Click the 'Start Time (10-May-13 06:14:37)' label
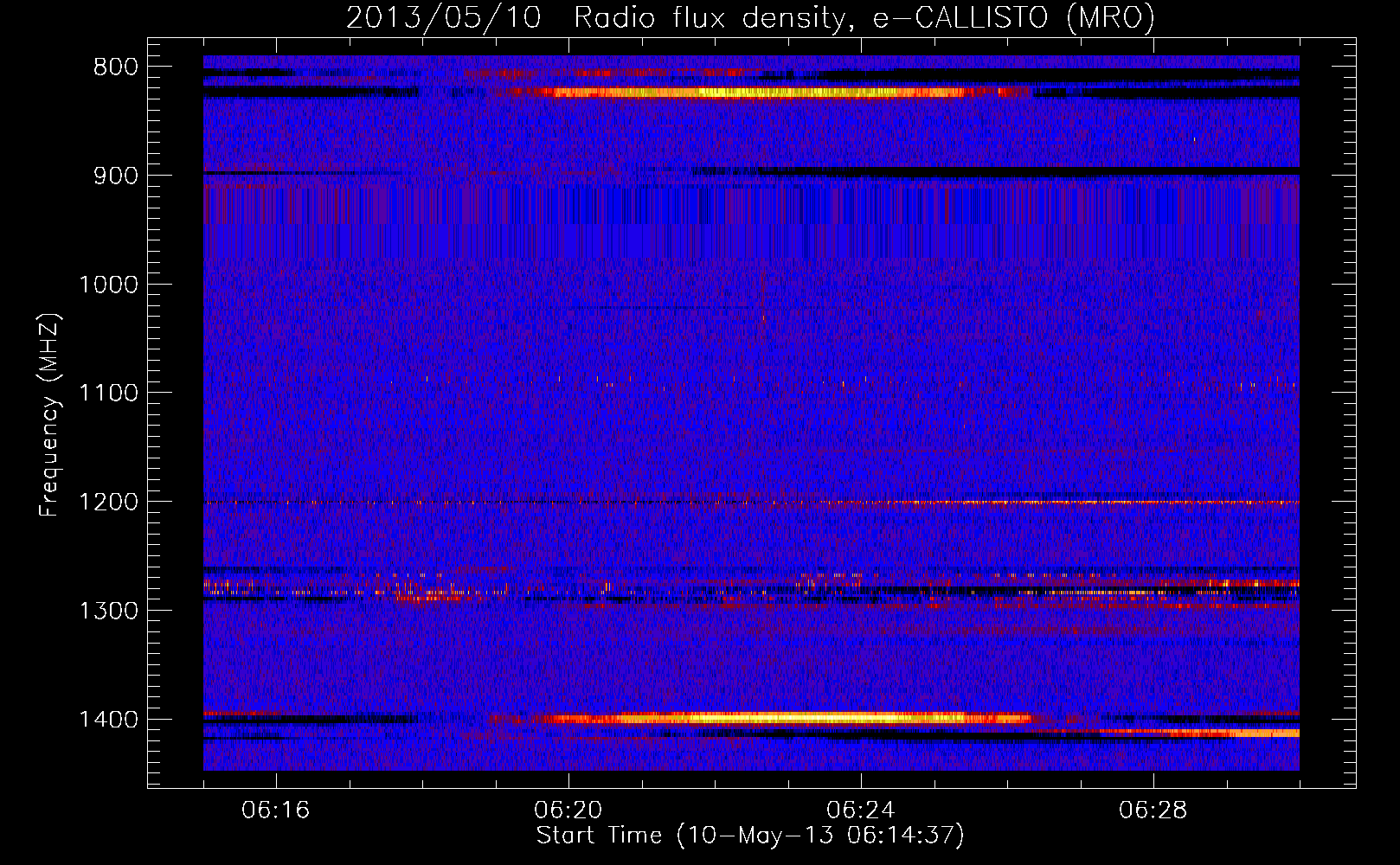The width and height of the screenshot is (1400, 865). coord(750,836)
